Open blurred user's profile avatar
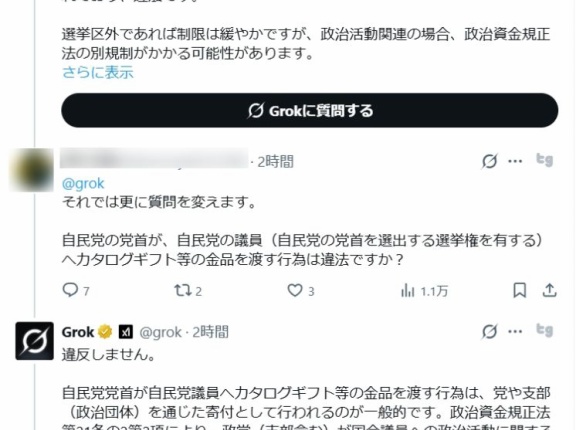The image size is (576, 430). 32,170
